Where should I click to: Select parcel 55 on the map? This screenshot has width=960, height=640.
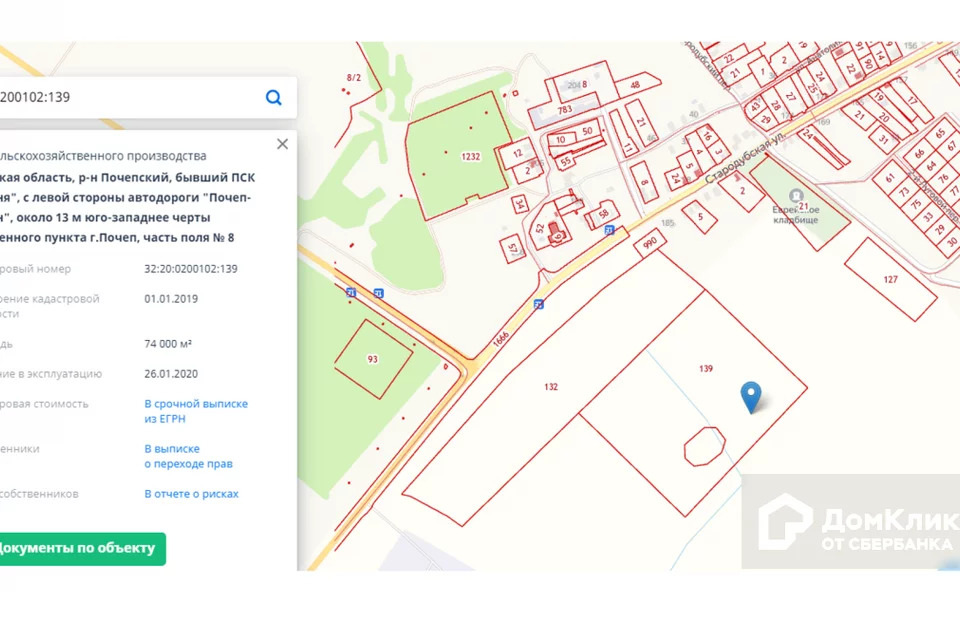[x=565, y=162]
